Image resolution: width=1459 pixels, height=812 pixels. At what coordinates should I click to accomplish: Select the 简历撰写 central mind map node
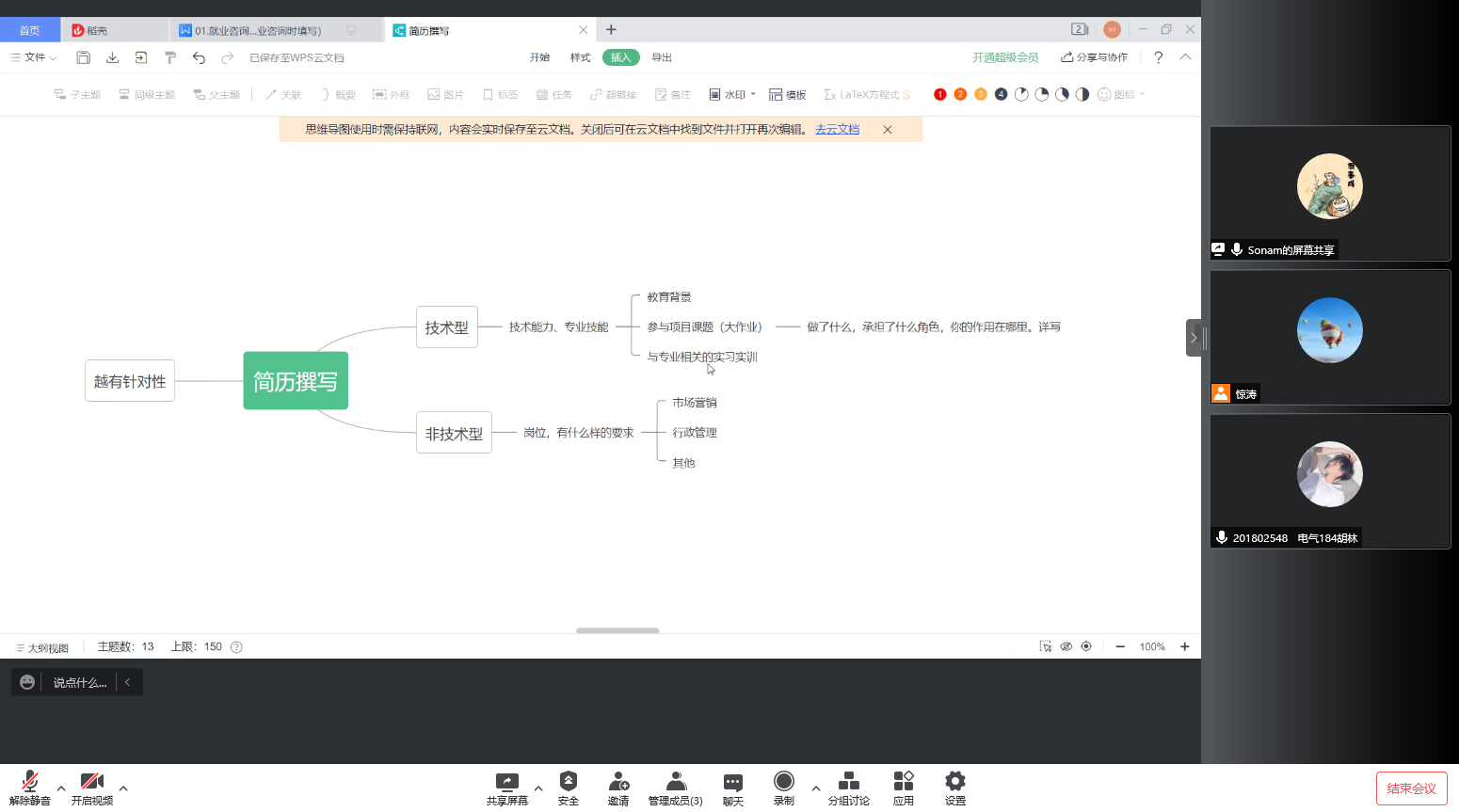(296, 381)
